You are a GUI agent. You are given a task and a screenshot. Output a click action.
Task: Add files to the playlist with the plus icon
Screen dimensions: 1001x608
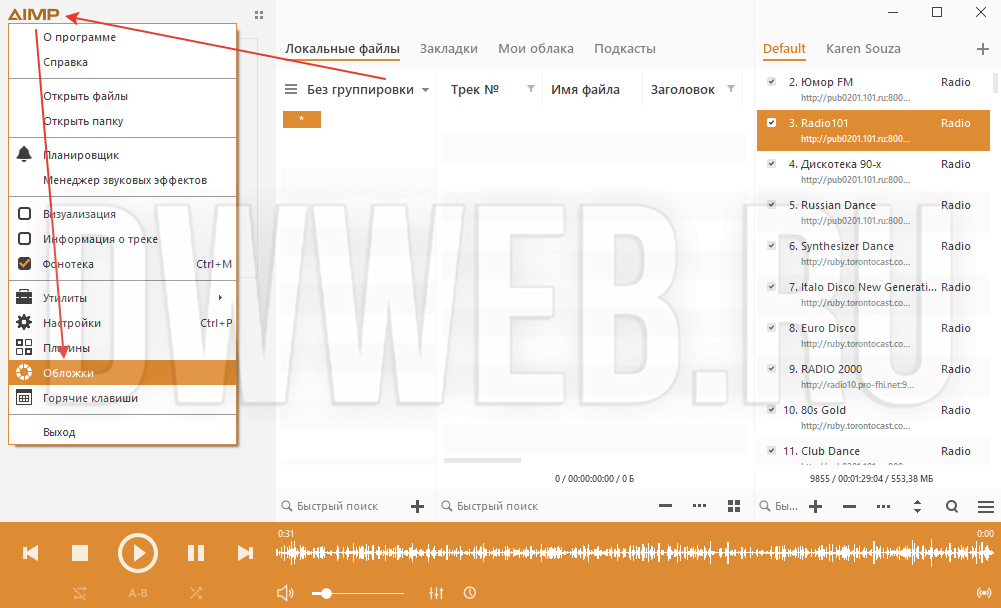click(815, 506)
